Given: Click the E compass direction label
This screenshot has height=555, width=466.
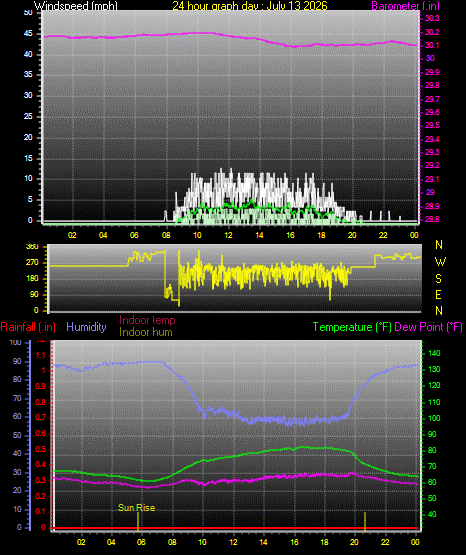Looking at the screenshot, I should tap(438, 295).
